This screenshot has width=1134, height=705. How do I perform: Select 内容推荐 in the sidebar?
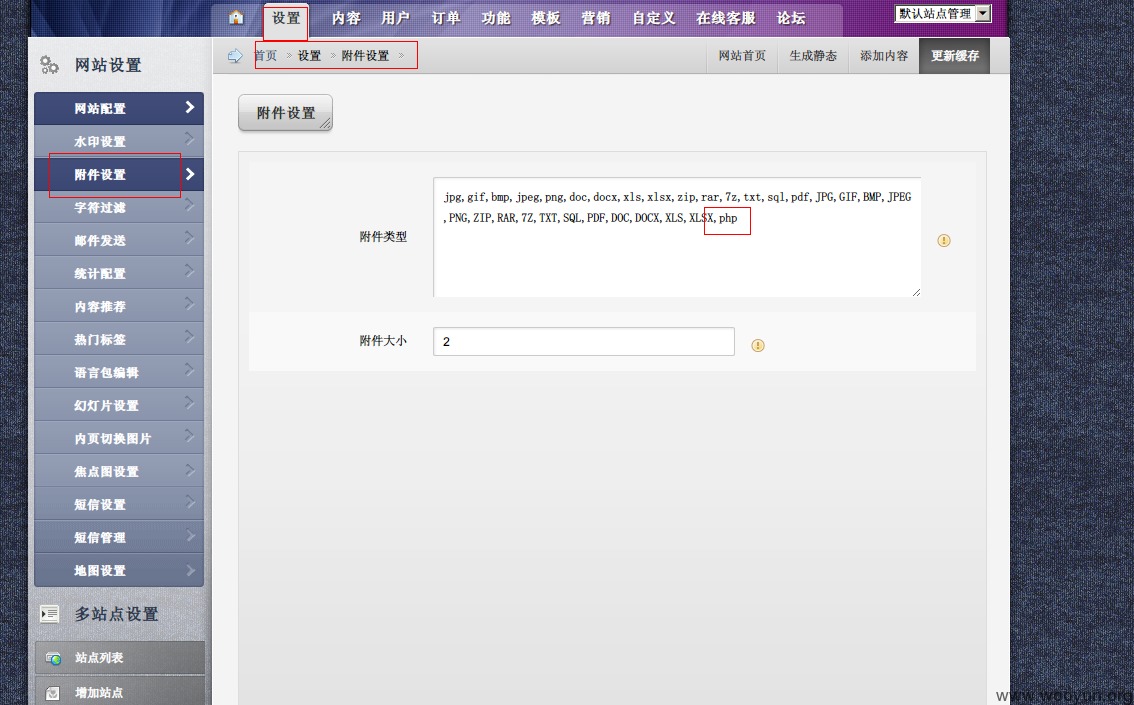coord(119,307)
